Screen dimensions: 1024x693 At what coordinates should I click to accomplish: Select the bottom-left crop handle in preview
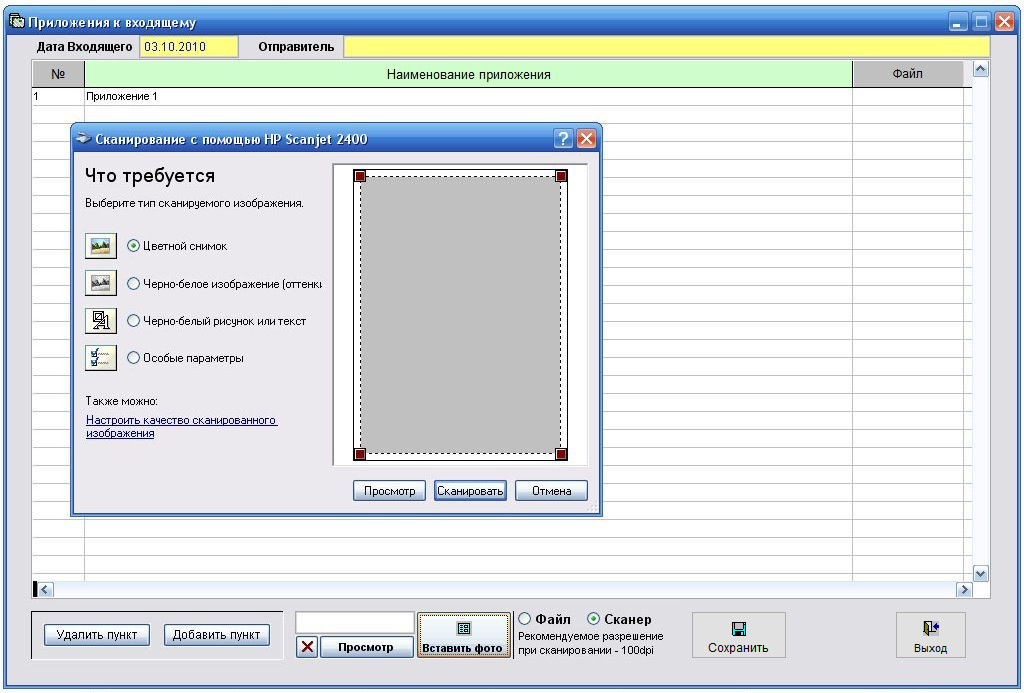(360, 454)
